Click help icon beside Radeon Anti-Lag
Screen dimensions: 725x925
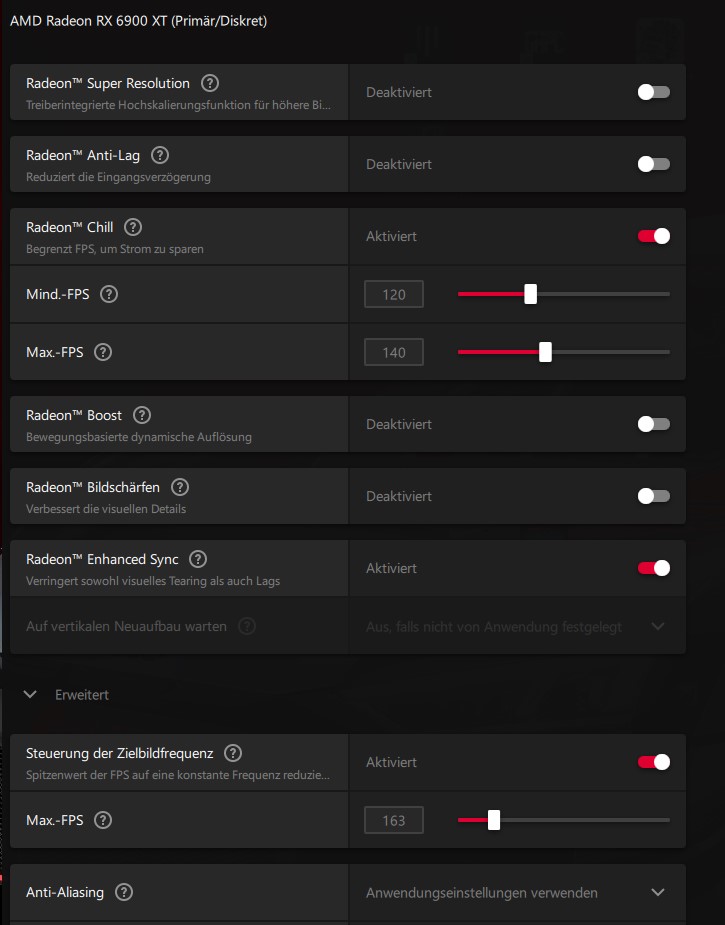coord(160,156)
